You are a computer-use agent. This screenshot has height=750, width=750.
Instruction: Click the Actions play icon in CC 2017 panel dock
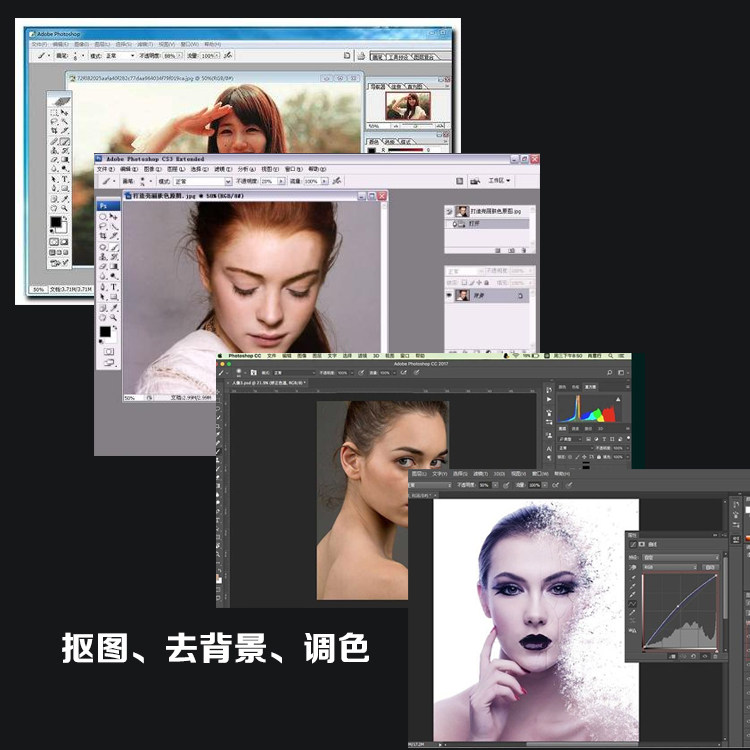coord(549,399)
